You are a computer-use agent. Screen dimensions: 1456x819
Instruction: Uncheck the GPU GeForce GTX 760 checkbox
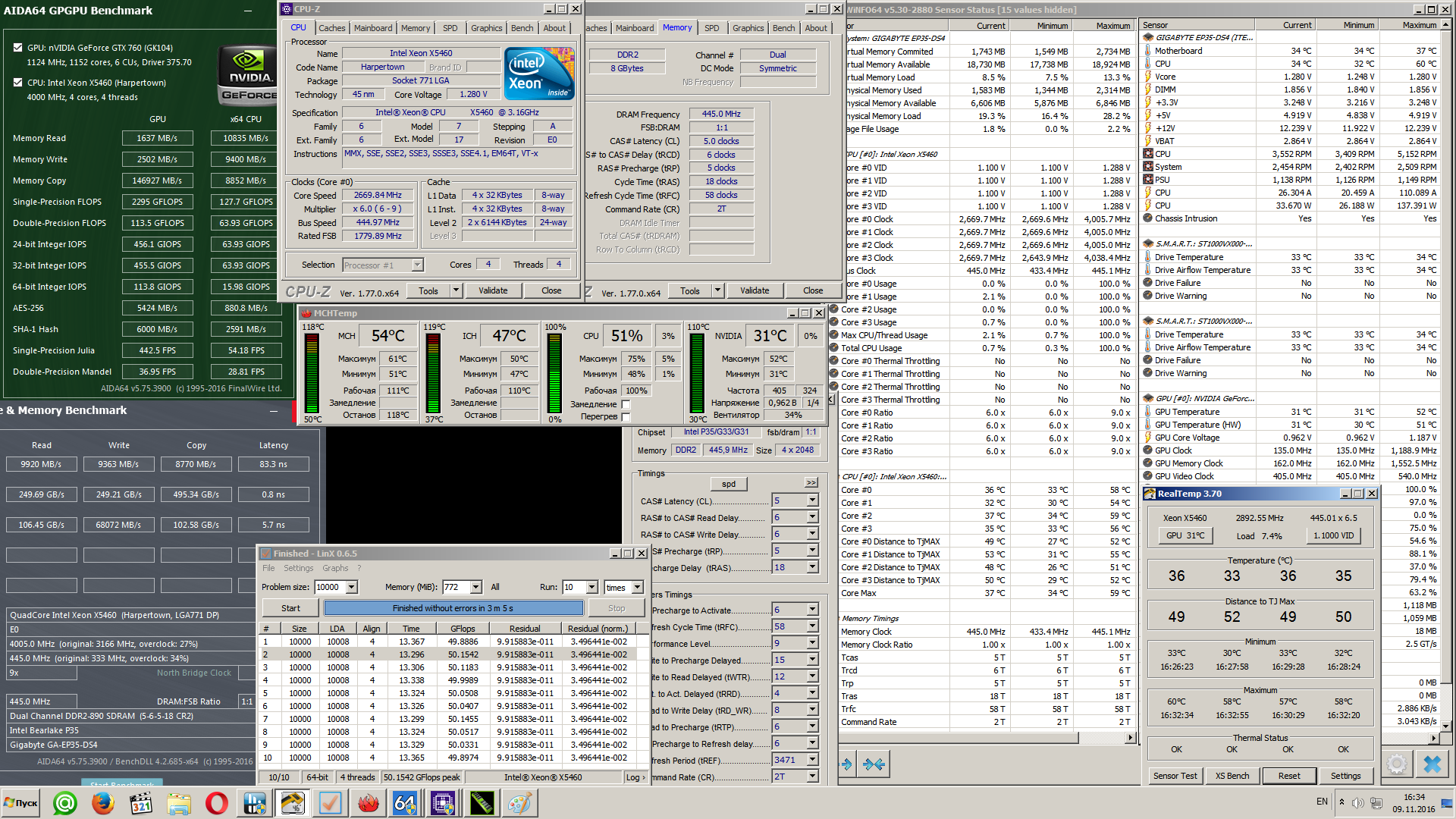[x=17, y=47]
